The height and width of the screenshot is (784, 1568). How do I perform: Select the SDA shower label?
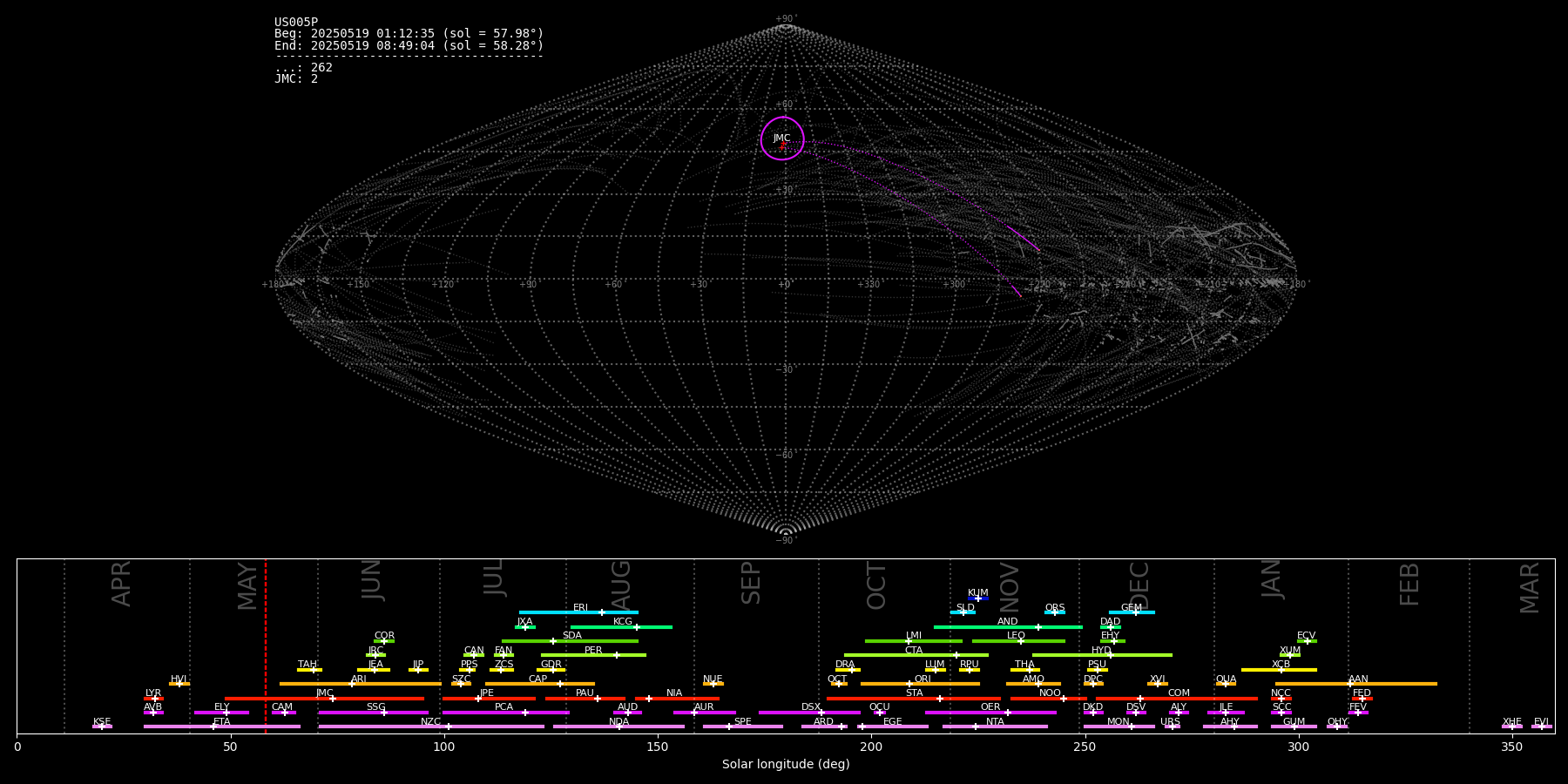pyautogui.click(x=571, y=636)
